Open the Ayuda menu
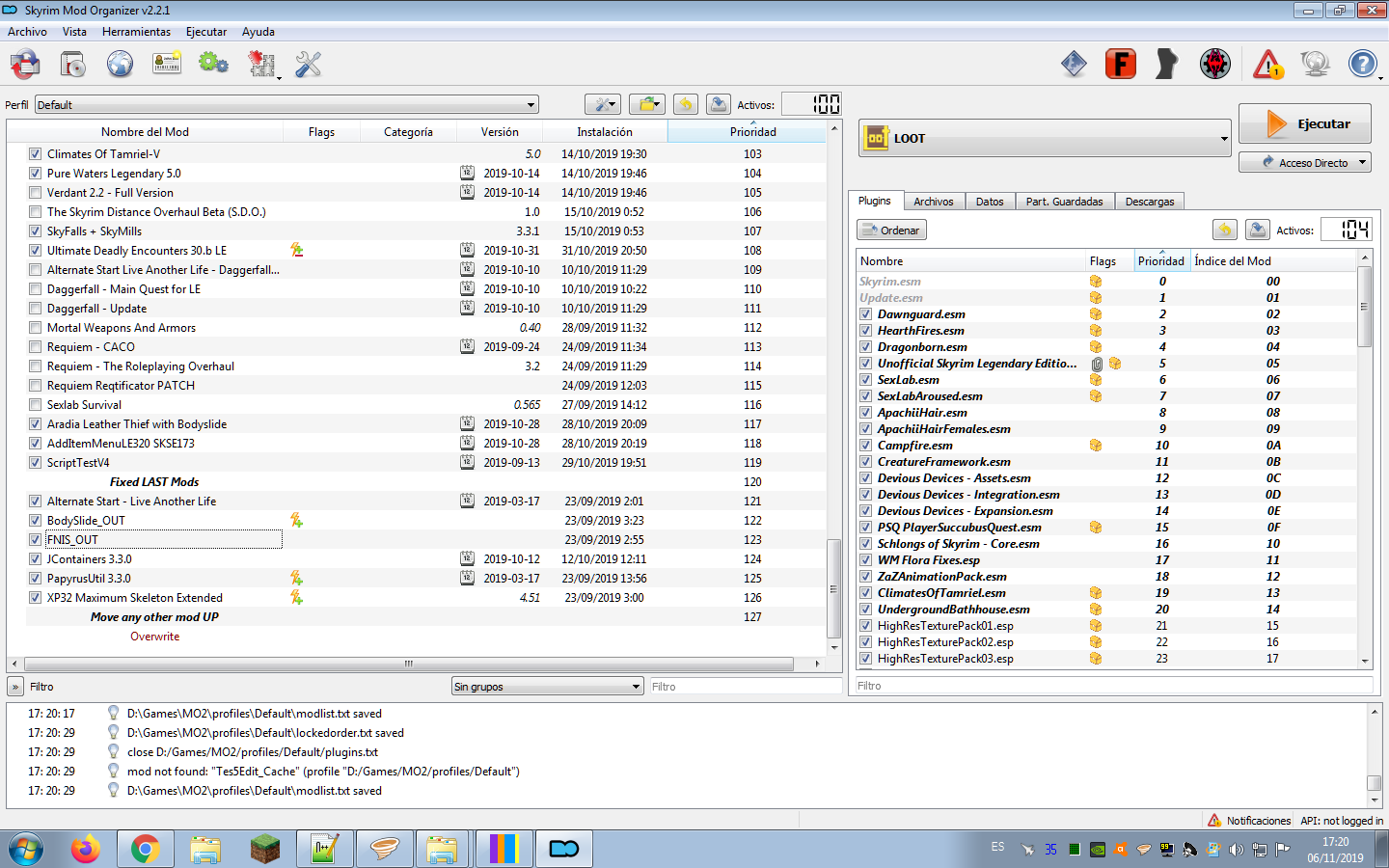 click(258, 32)
